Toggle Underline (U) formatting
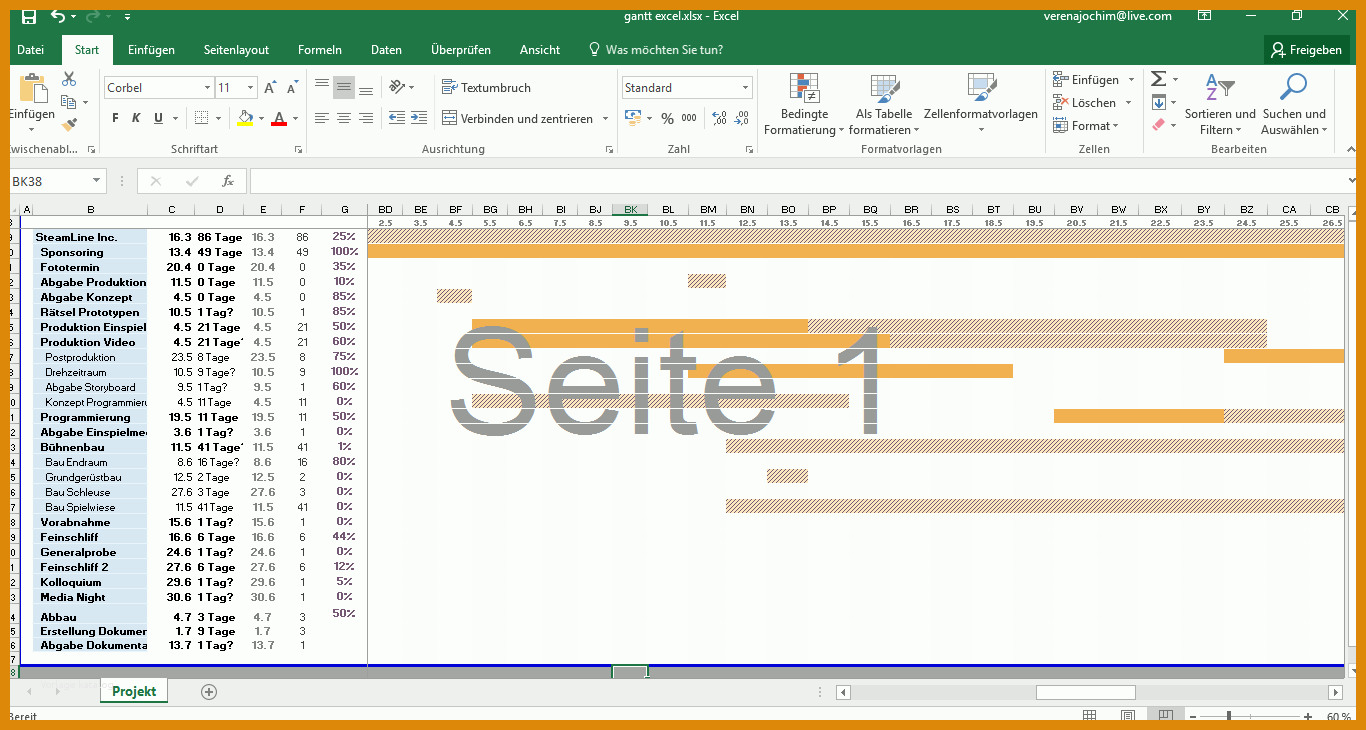 158,118
